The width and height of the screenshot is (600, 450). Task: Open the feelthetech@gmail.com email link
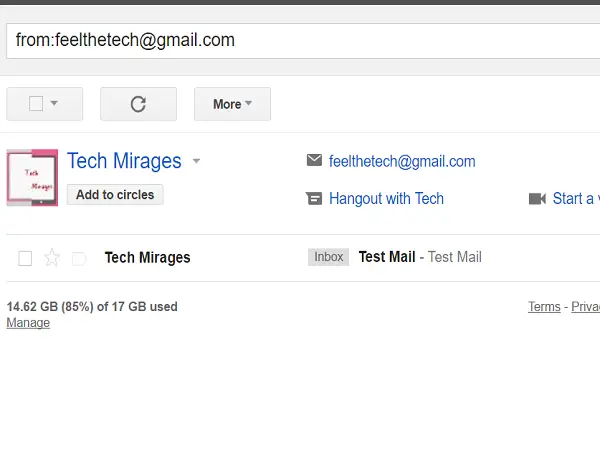(402, 161)
